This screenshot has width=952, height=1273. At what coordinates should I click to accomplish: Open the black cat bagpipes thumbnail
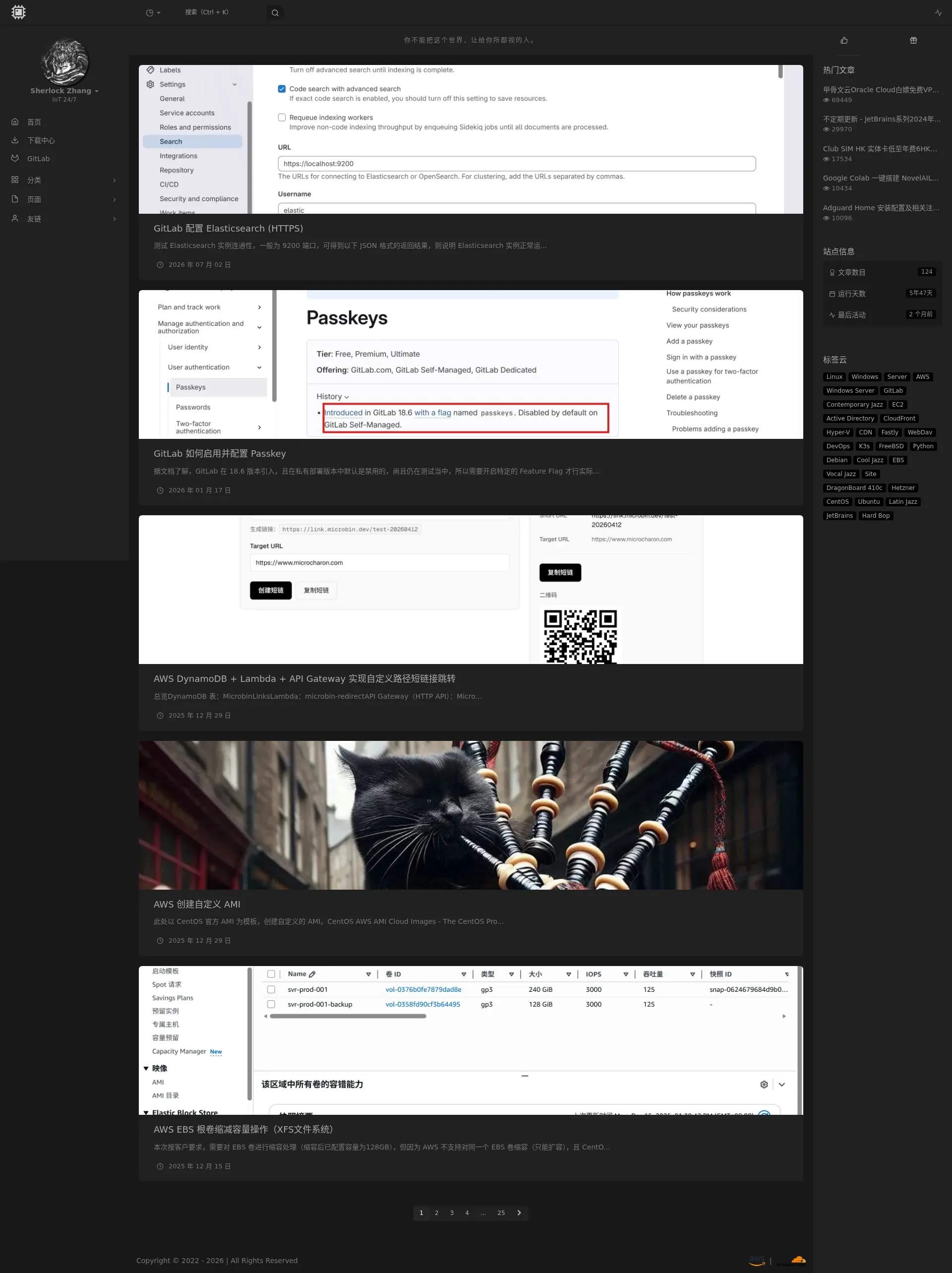pyautogui.click(x=471, y=815)
